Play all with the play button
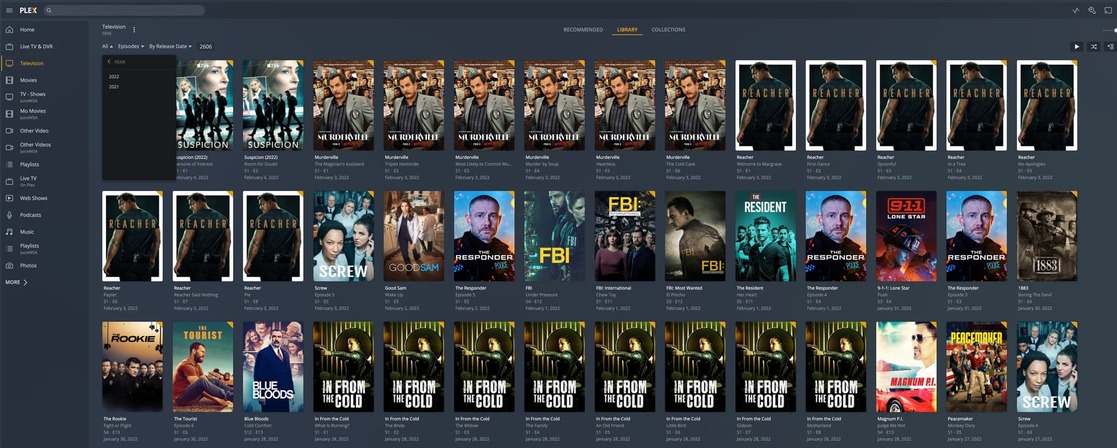The width and height of the screenshot is (1117, 448). point(1076,46)
